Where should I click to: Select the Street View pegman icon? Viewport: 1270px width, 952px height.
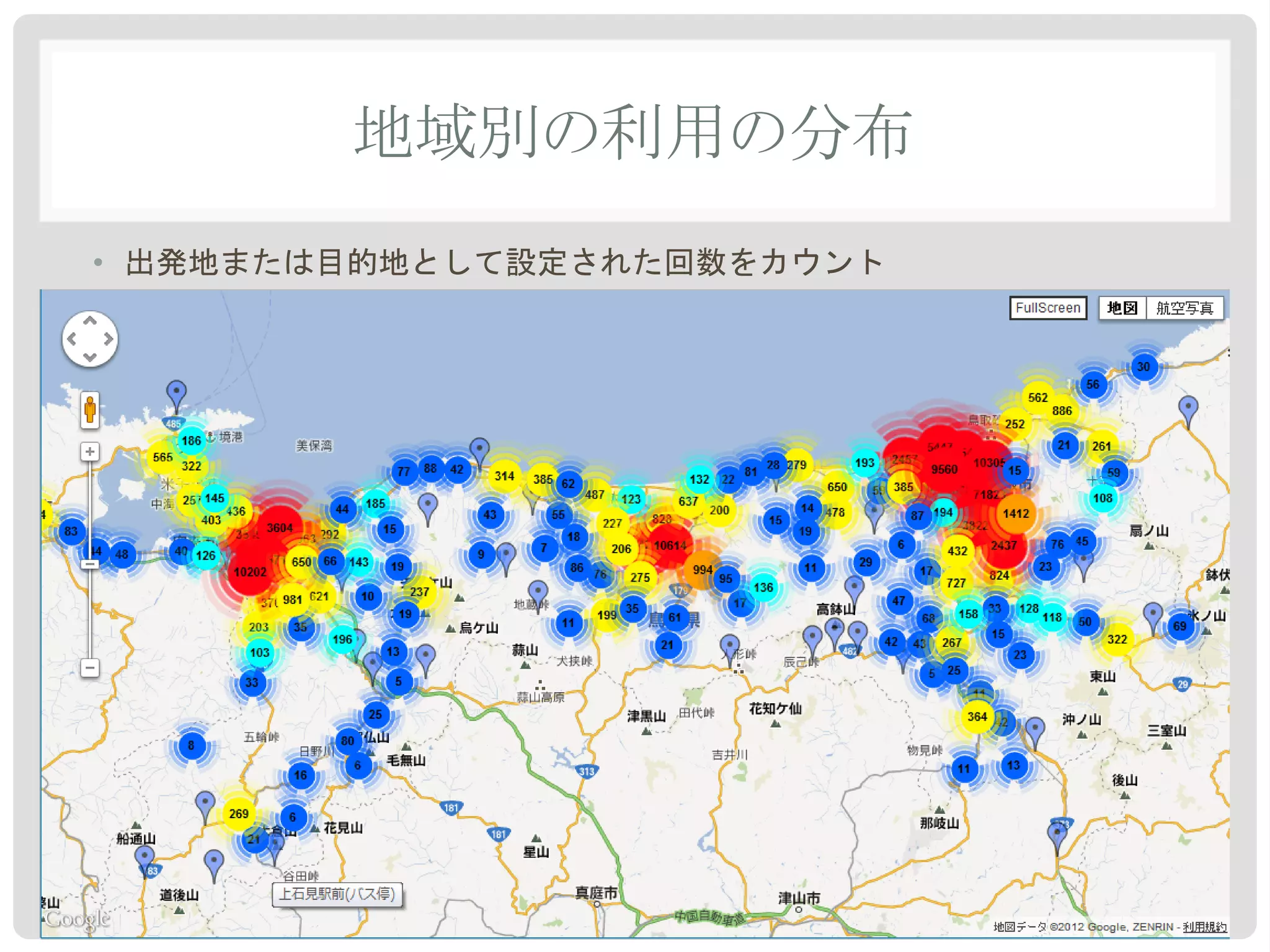[x=90, y=410]
